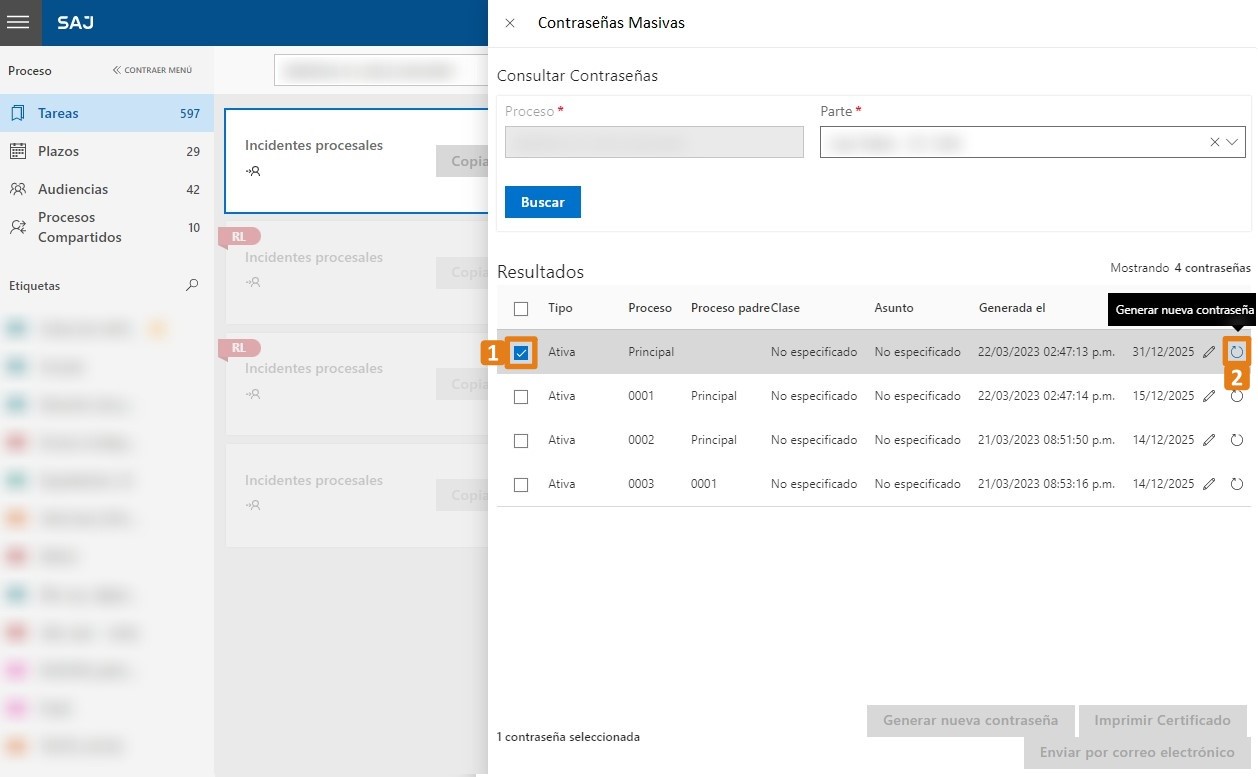Toggle the select-all checkbox in results header
Viewport: 1258px width, 777px height.
521,308
